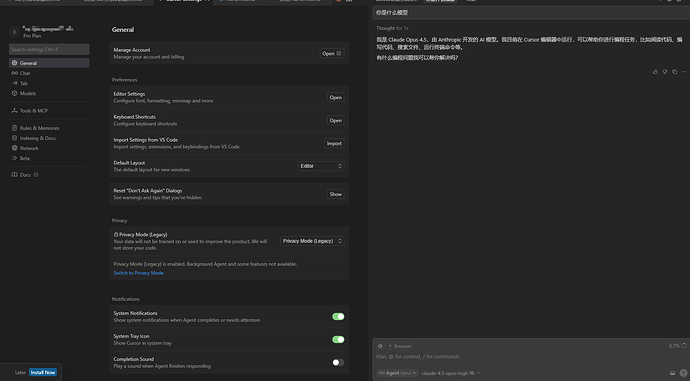Click thumbs down on the response

coord(665,72)
